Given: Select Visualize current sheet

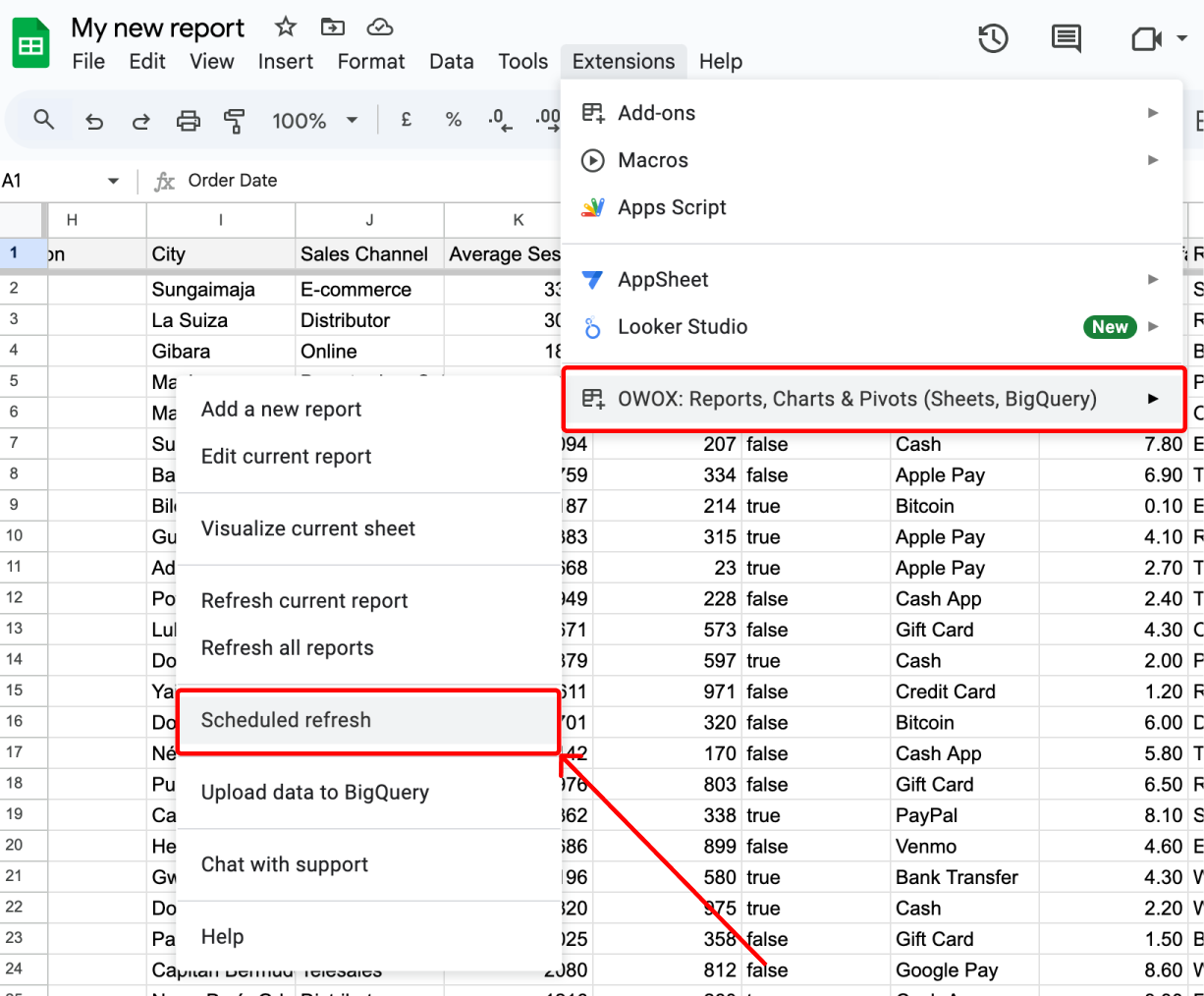Looking at the screenshot, I should (x=368, y=528).
